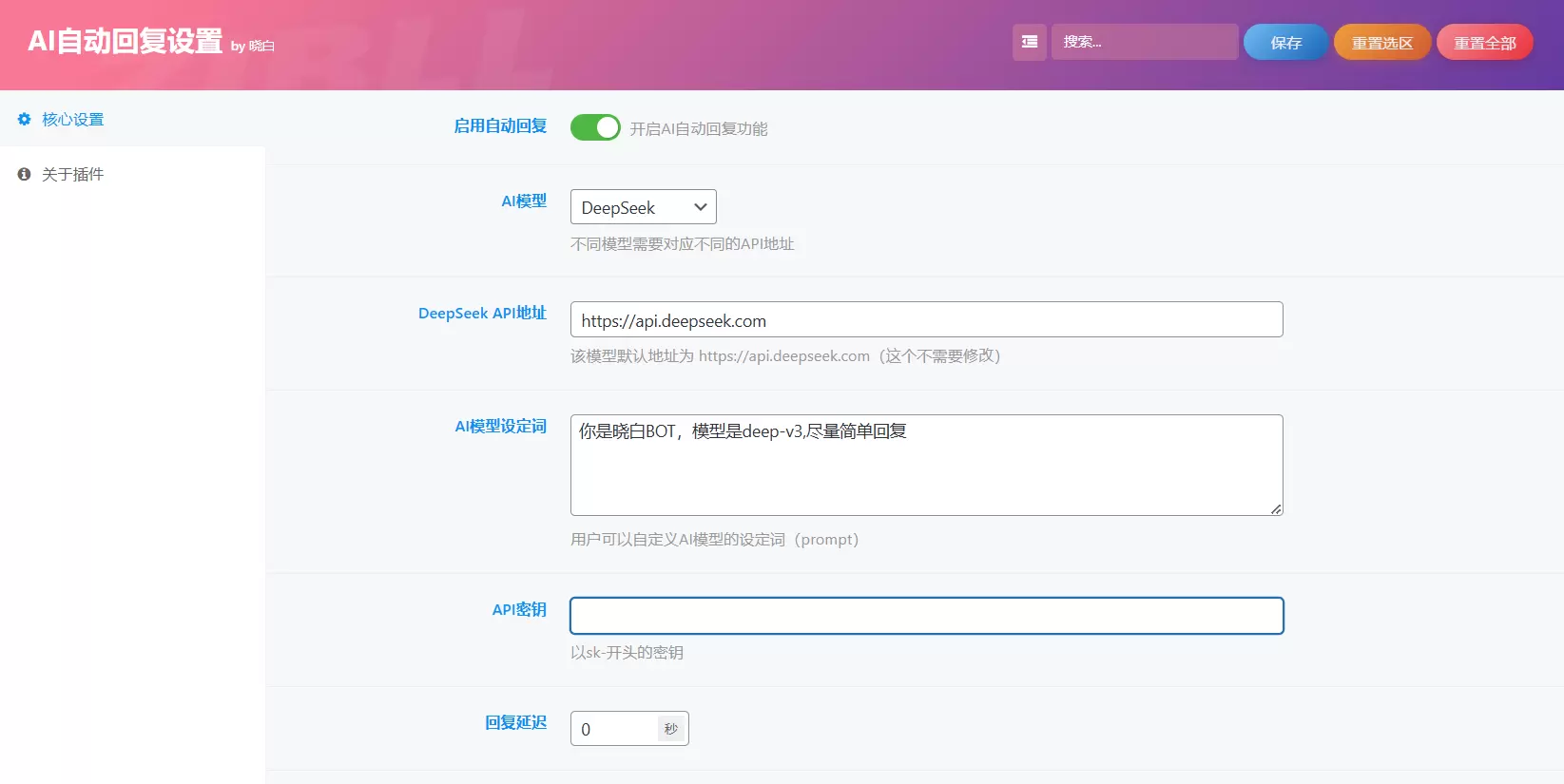Open the 核心设置 tab

(132, 119)
